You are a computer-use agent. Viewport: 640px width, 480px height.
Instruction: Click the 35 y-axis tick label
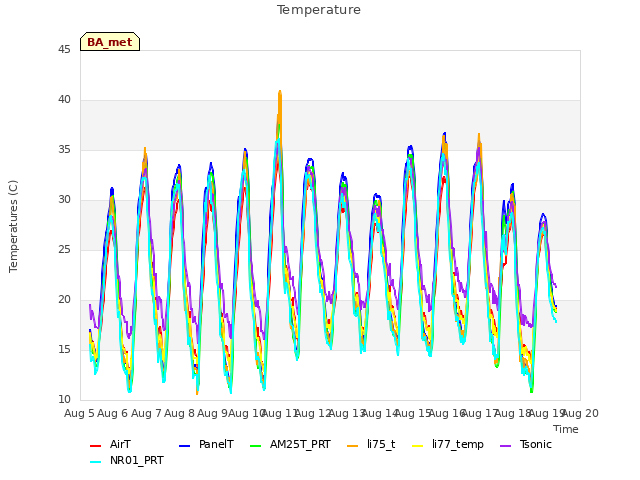[x=64, y=150]
